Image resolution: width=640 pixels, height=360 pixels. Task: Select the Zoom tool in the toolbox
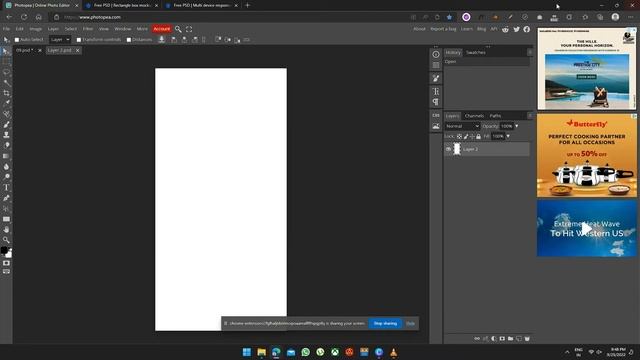click(x=6, y=240)
